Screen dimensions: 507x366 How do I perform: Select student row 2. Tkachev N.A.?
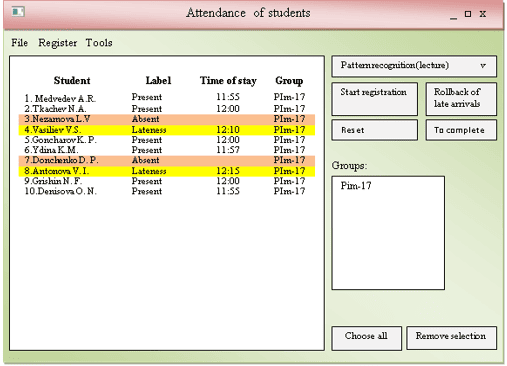(167, 109)
